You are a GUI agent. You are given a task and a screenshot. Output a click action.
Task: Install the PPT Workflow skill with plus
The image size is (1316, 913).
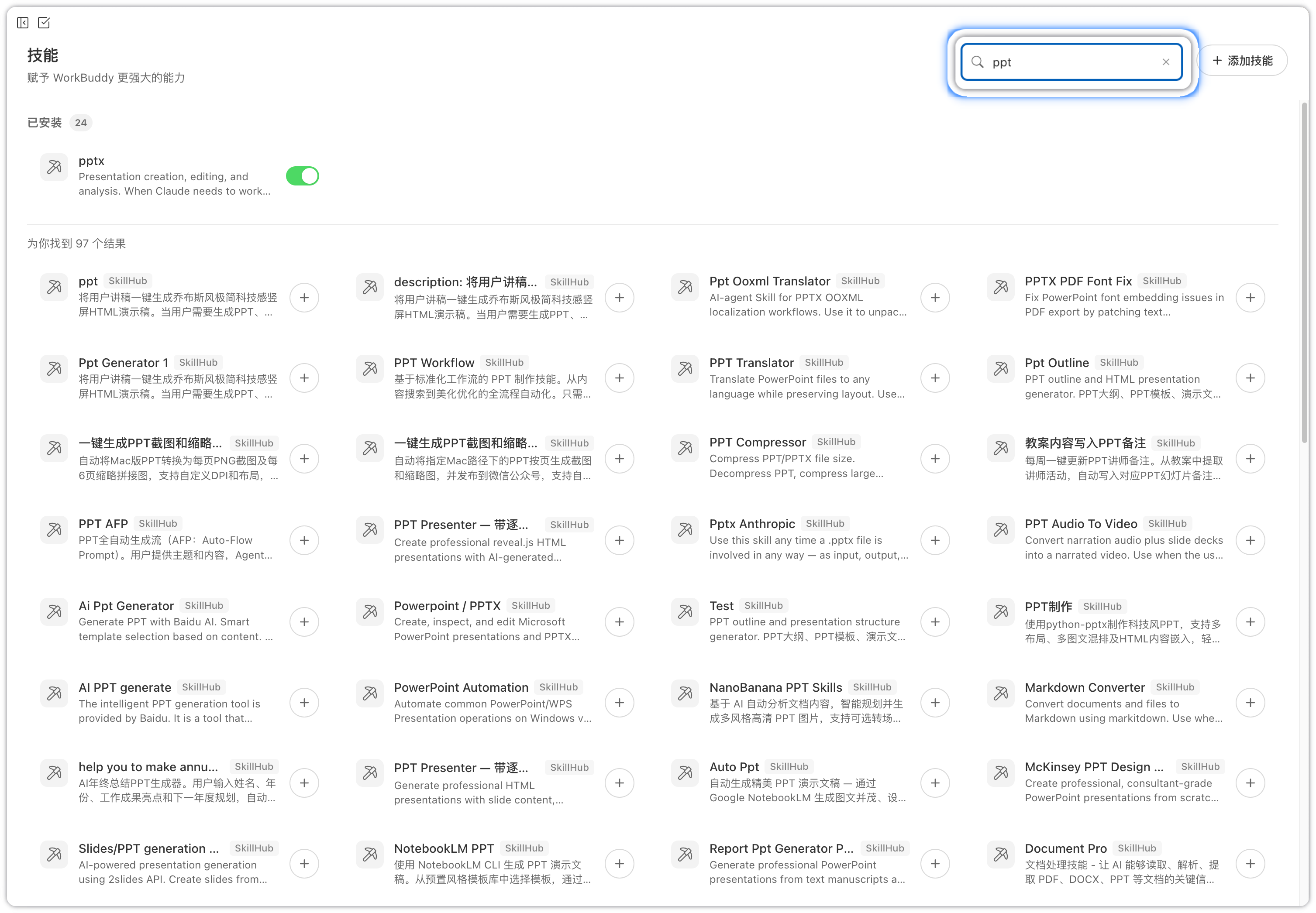coord(619,378)
